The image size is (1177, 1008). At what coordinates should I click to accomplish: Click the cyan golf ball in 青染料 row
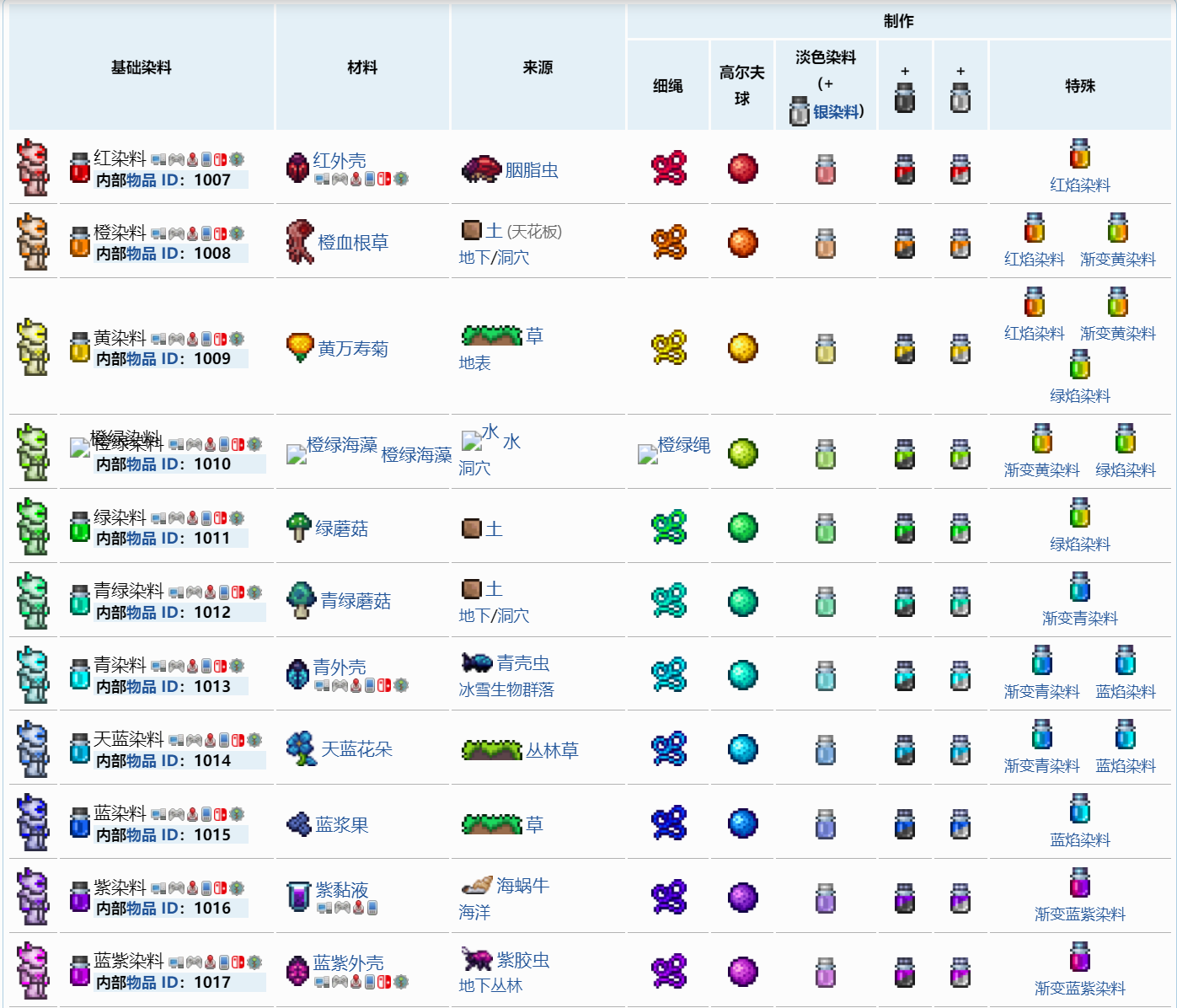tap(742, 675)
